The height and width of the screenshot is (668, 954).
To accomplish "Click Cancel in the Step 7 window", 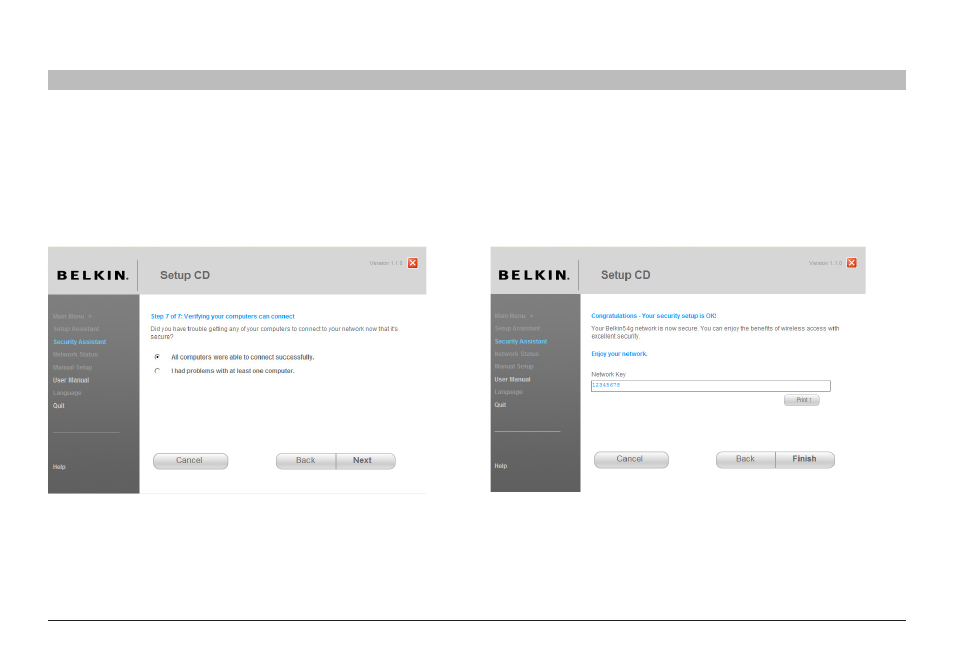I will (190, 461).
